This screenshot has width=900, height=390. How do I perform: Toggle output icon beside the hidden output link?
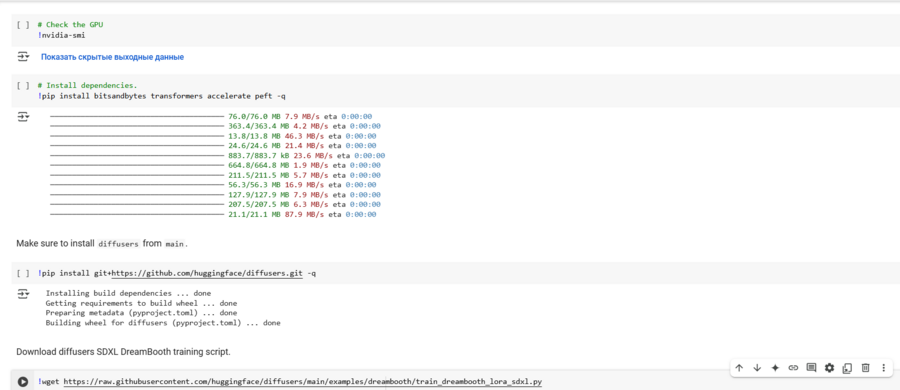click(x=22, y=57)
